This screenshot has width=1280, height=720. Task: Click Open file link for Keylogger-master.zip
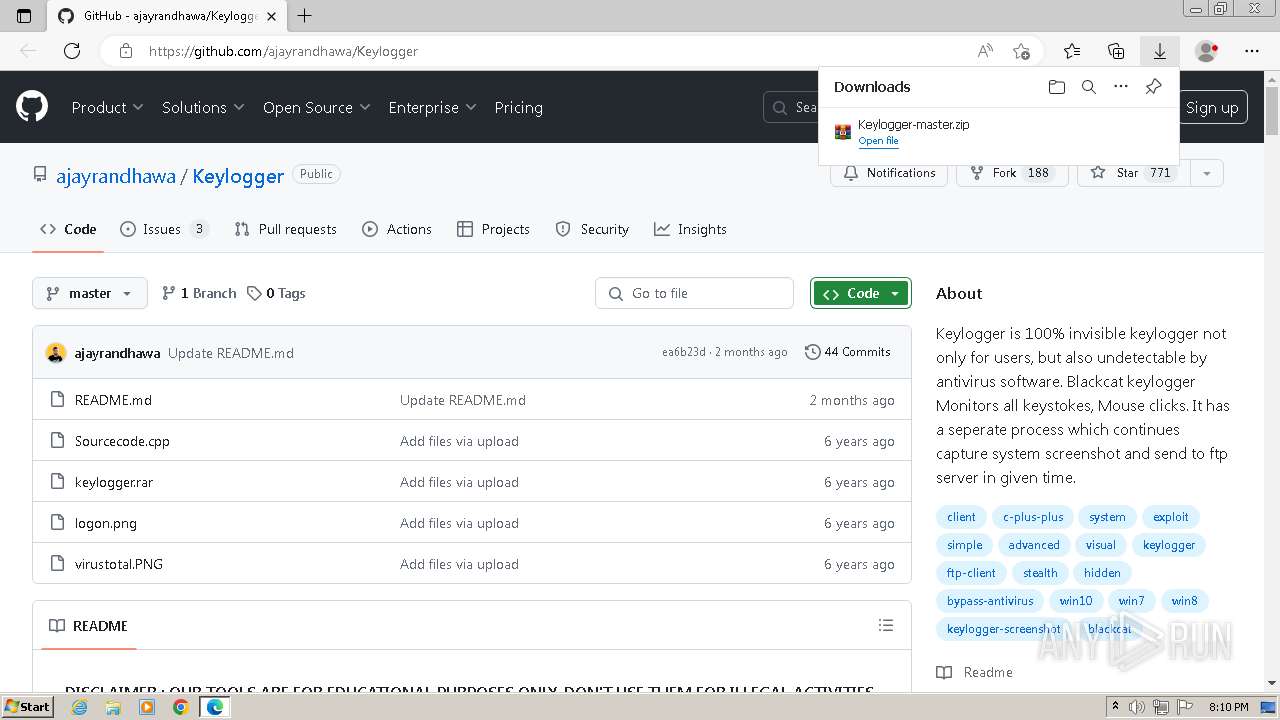point(878,141)
